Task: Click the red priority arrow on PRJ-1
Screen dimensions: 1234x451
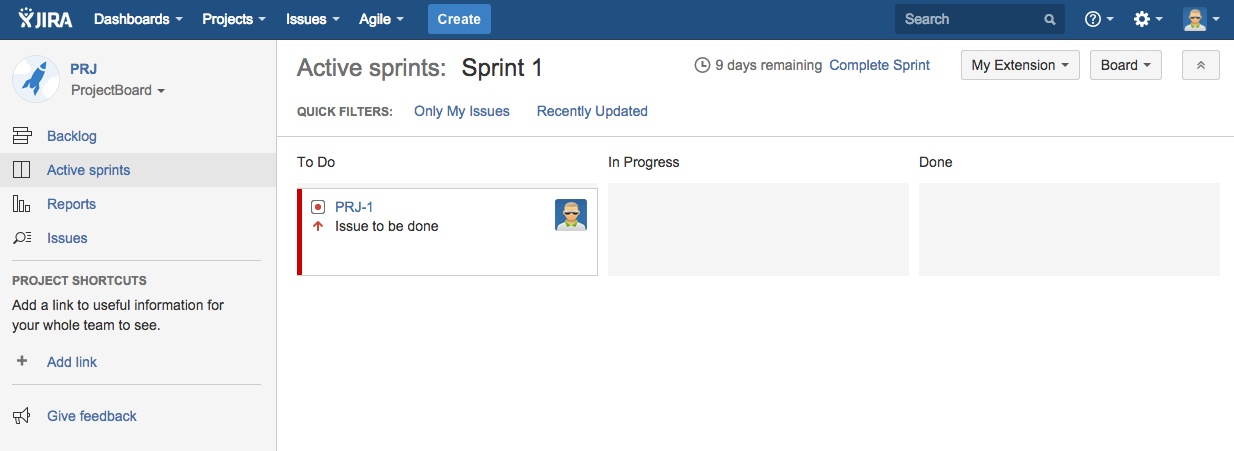Action: tap(318, 227)
